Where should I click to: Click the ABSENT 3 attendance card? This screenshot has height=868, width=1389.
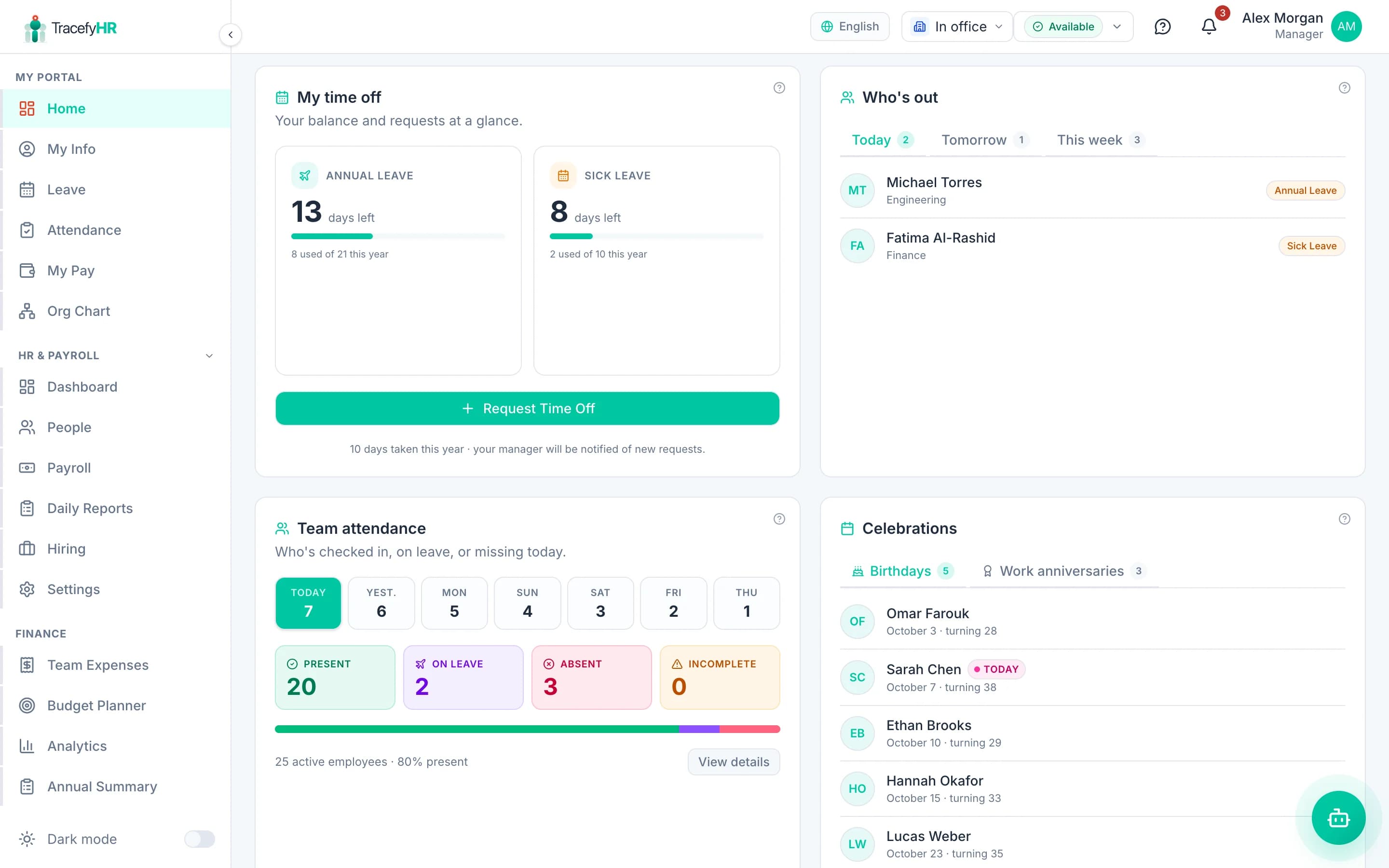tap(591, 678)
